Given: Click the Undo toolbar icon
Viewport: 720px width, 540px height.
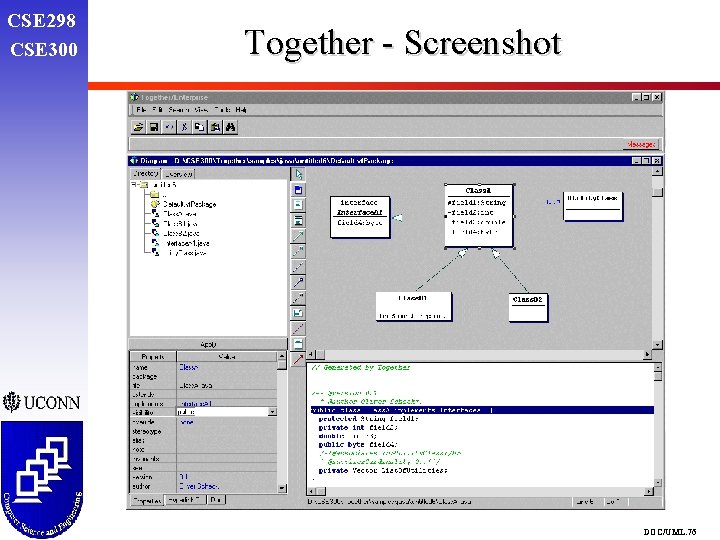Looking at the screenshot, I should click(x=169, y=127).
